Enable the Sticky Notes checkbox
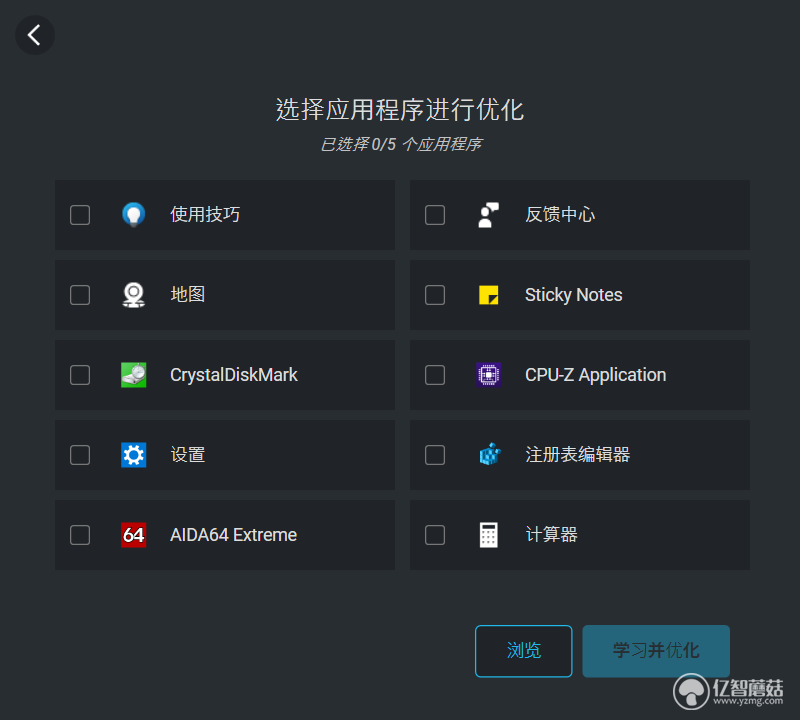Viewport: 800px width, 720px height. [x=435, y=295]
